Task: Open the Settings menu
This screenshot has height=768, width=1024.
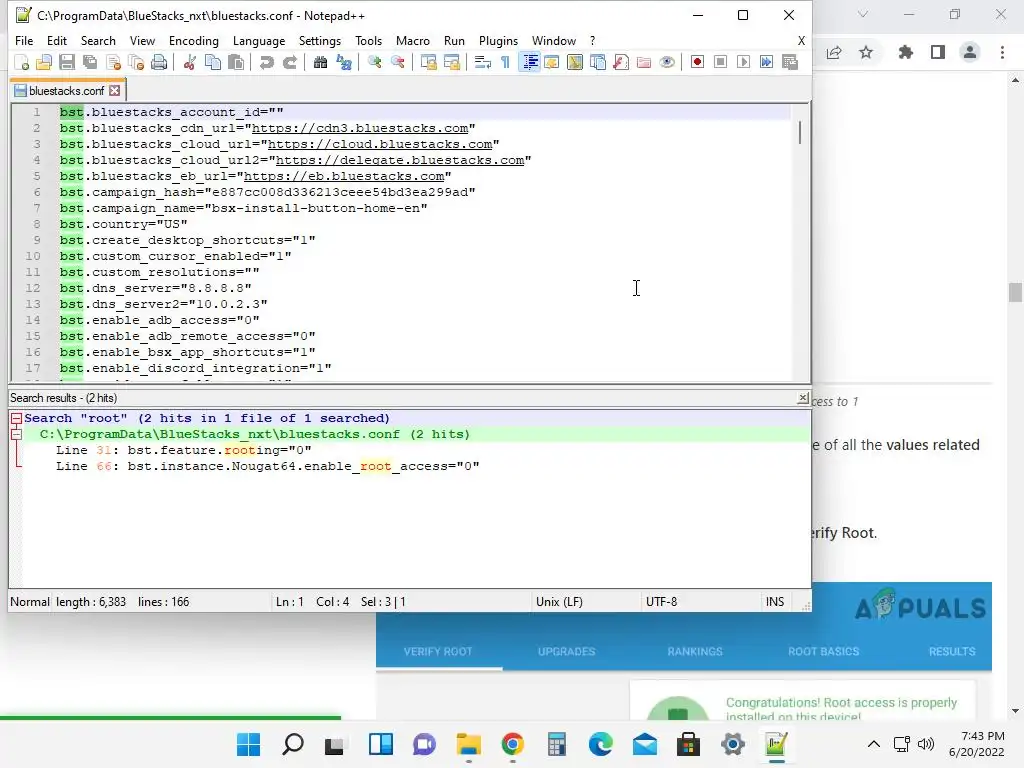Action: tap(320, 40)
